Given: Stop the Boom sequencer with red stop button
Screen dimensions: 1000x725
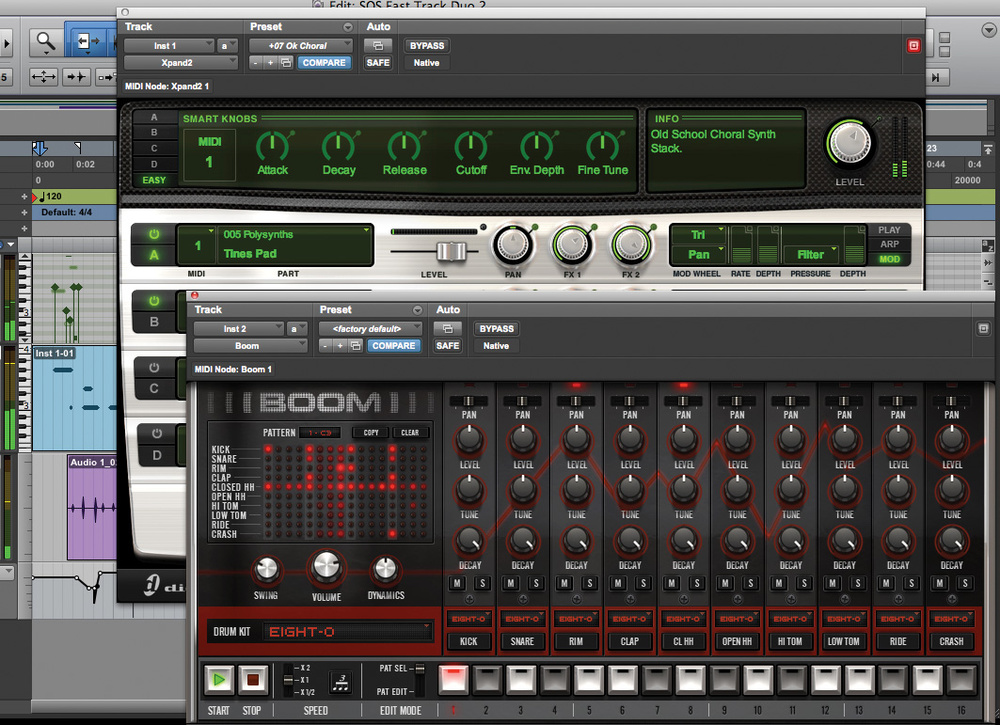Looking at the screenshot, I should pyautogui.click(x=251, y=681).
